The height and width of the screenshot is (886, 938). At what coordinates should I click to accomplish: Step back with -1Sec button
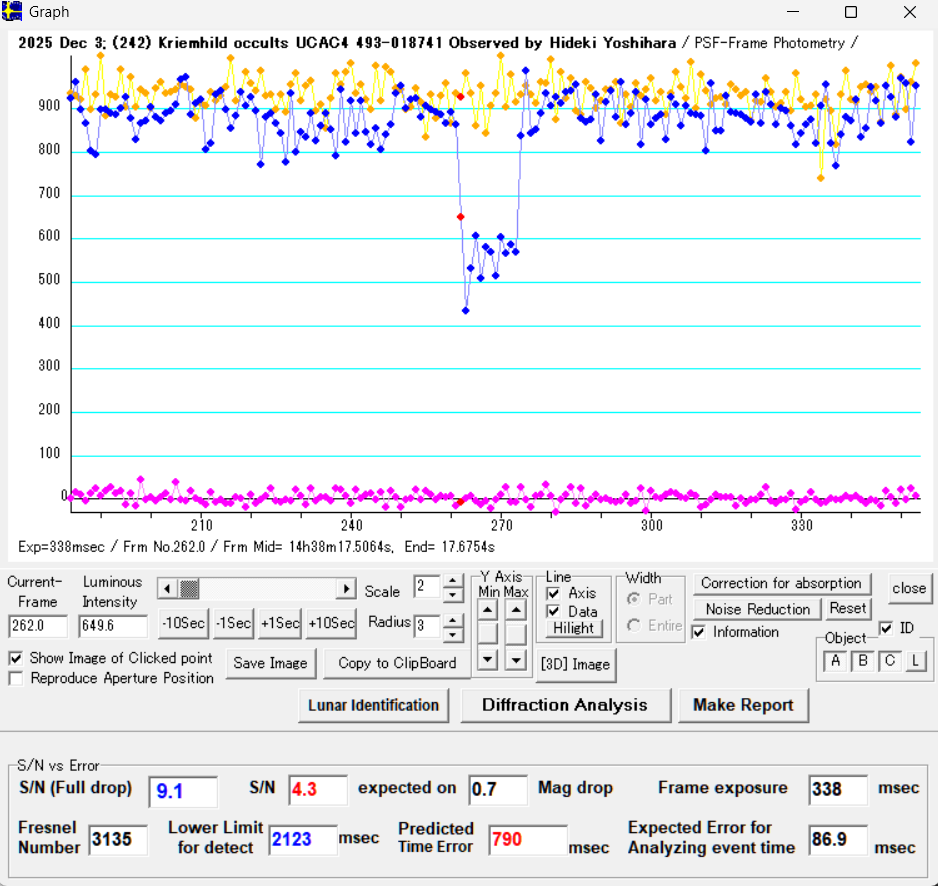[234, 623]
